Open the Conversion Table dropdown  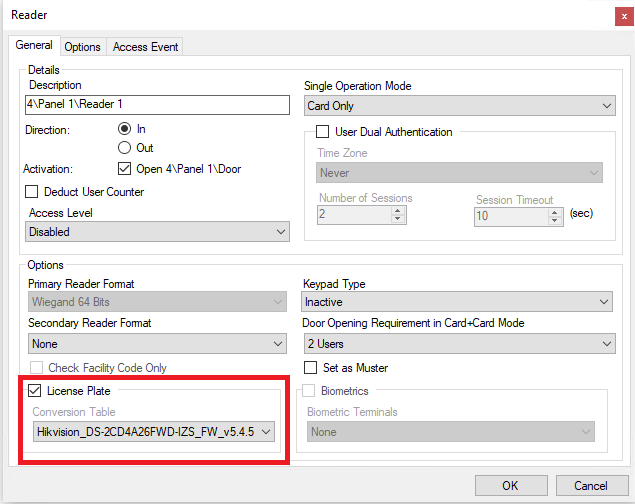point(154,432)
